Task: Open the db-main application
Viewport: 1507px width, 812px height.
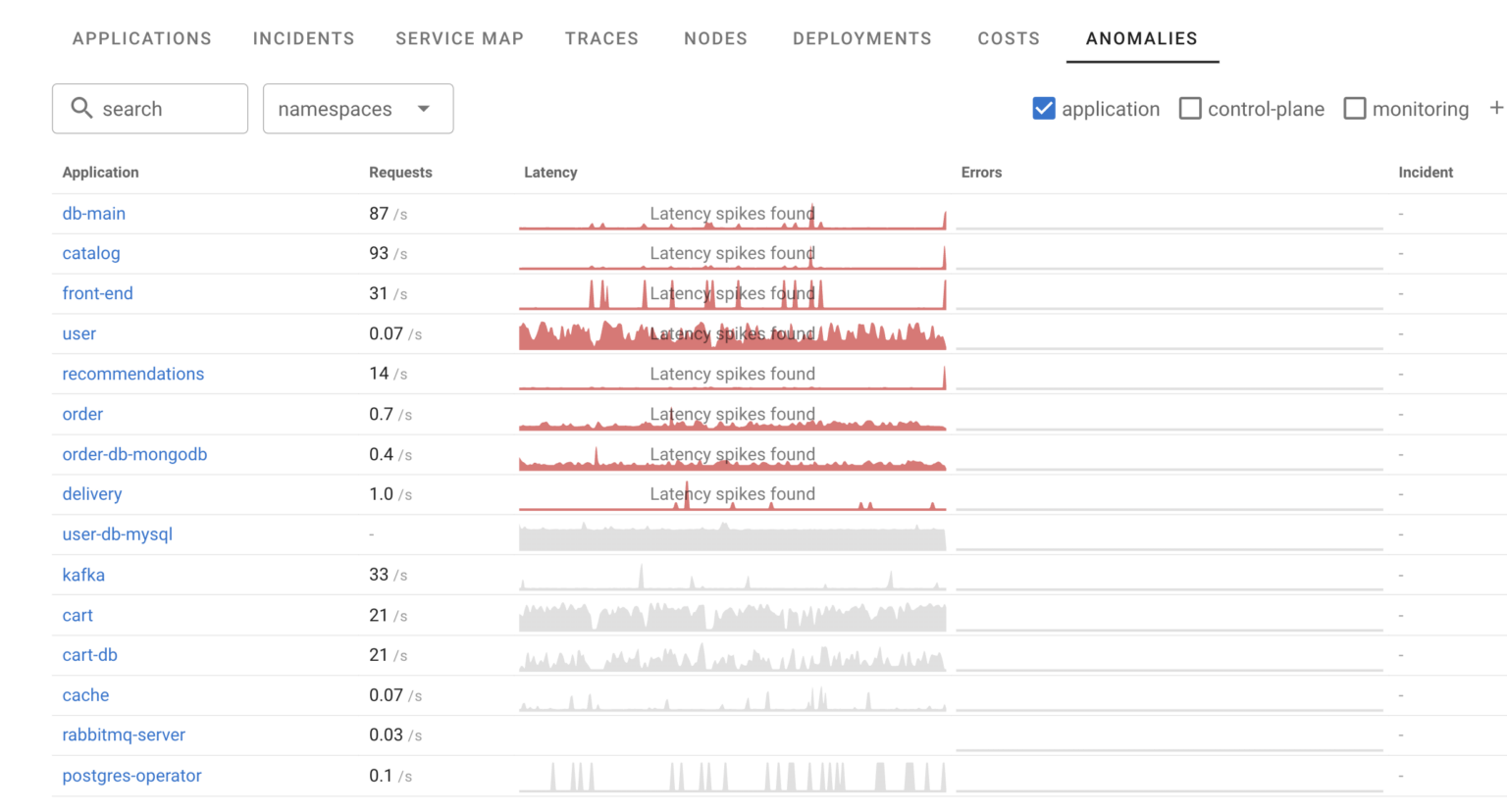Action: (93, 213)
